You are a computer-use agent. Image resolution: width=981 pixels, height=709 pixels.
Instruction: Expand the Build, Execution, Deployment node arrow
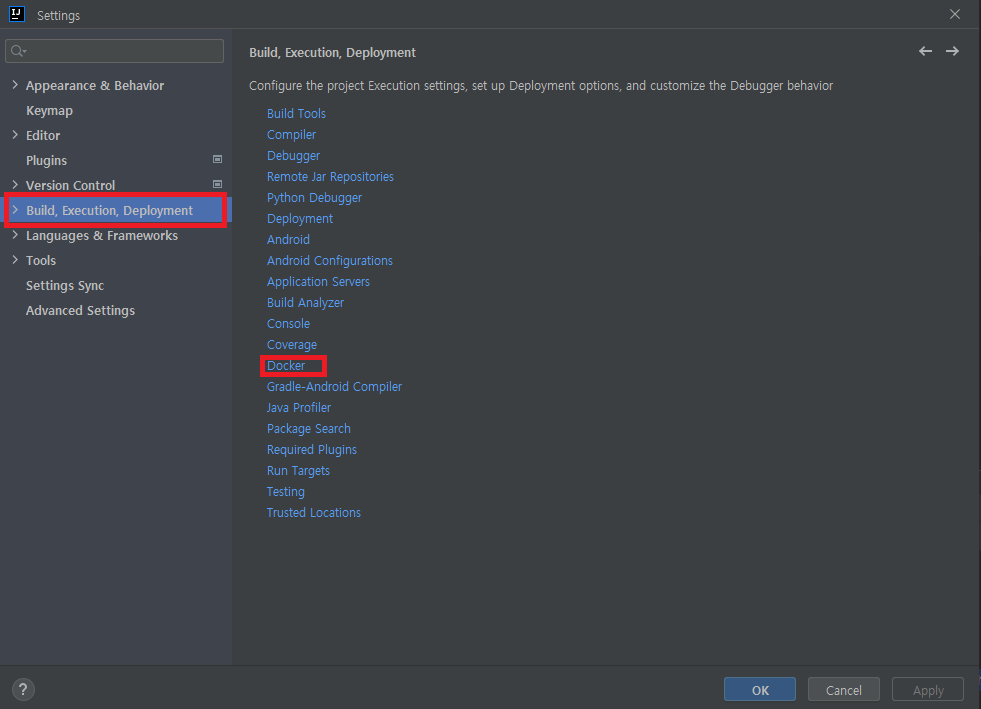click(15, 210)
